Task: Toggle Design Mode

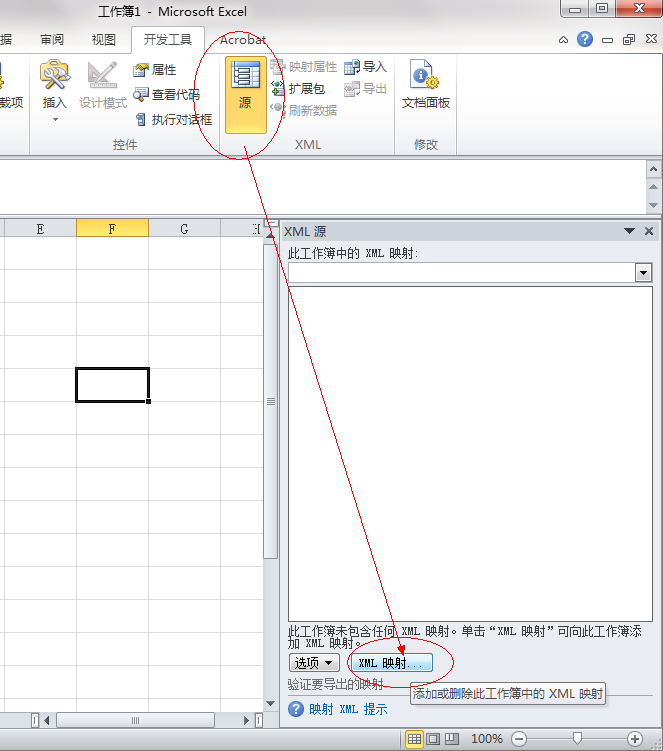Action: point(103,85)
